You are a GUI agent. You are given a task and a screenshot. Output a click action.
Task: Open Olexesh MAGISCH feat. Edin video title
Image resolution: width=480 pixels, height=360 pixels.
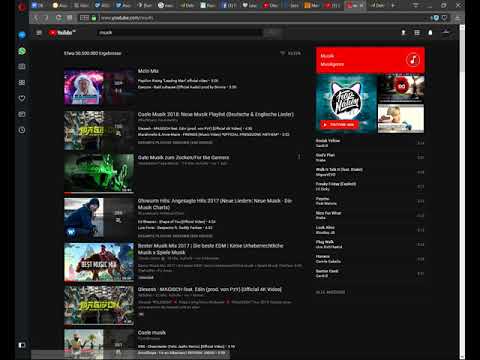(210, 289)
